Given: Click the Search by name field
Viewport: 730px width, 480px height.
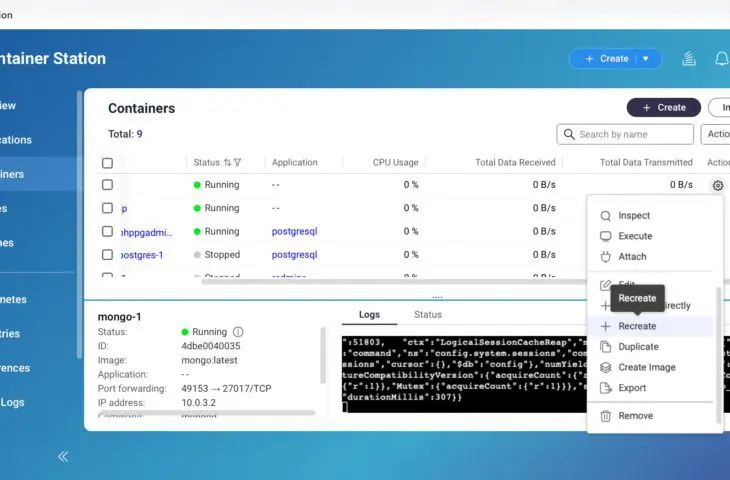Looking at the screenshot, I should [625, 135].
